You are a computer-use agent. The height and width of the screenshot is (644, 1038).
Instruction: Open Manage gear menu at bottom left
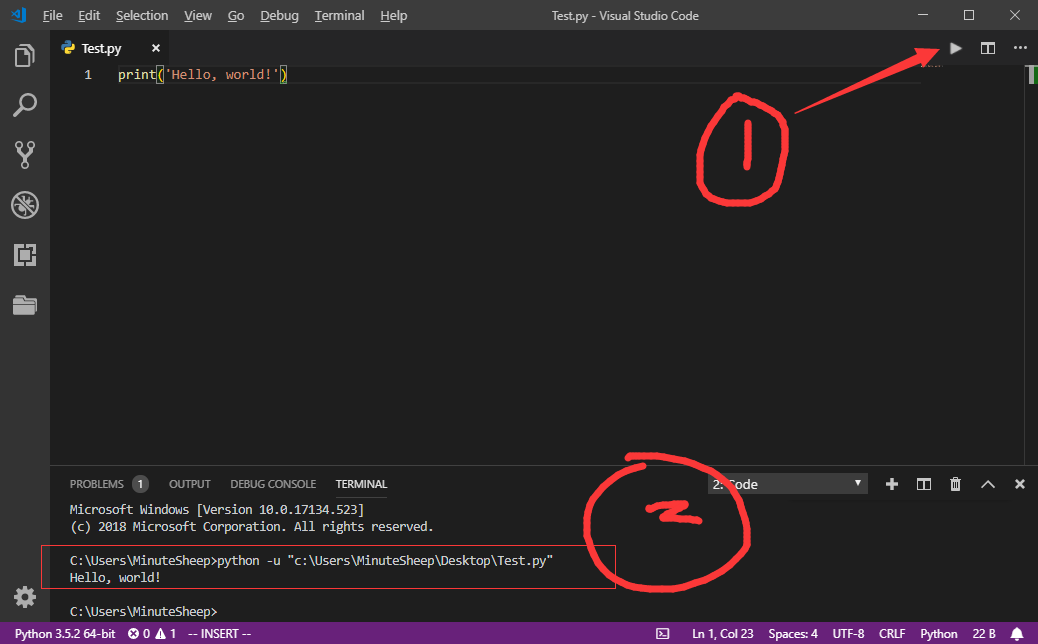click(x=24, y=597)
